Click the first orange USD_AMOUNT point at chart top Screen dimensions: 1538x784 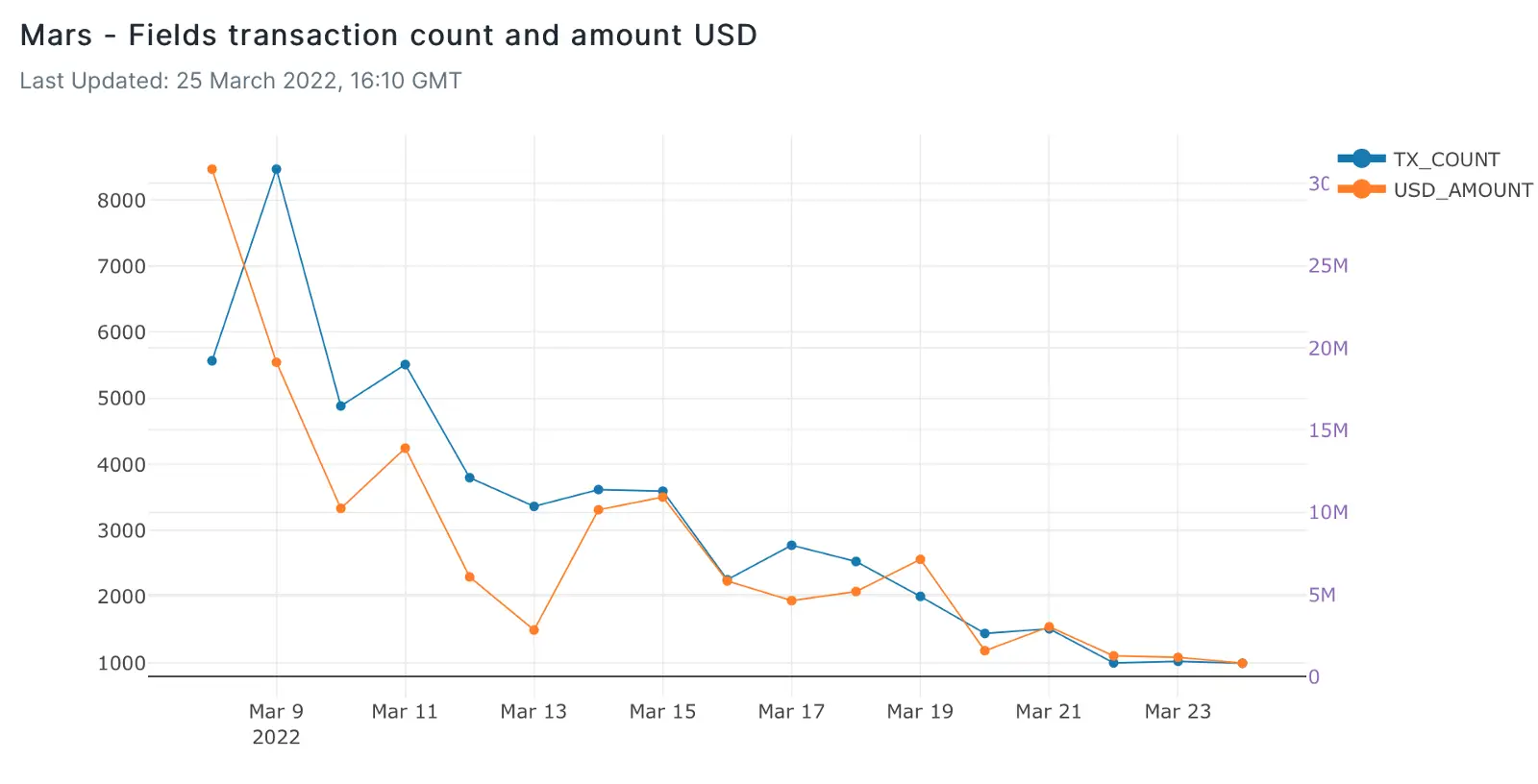point(212,169)
